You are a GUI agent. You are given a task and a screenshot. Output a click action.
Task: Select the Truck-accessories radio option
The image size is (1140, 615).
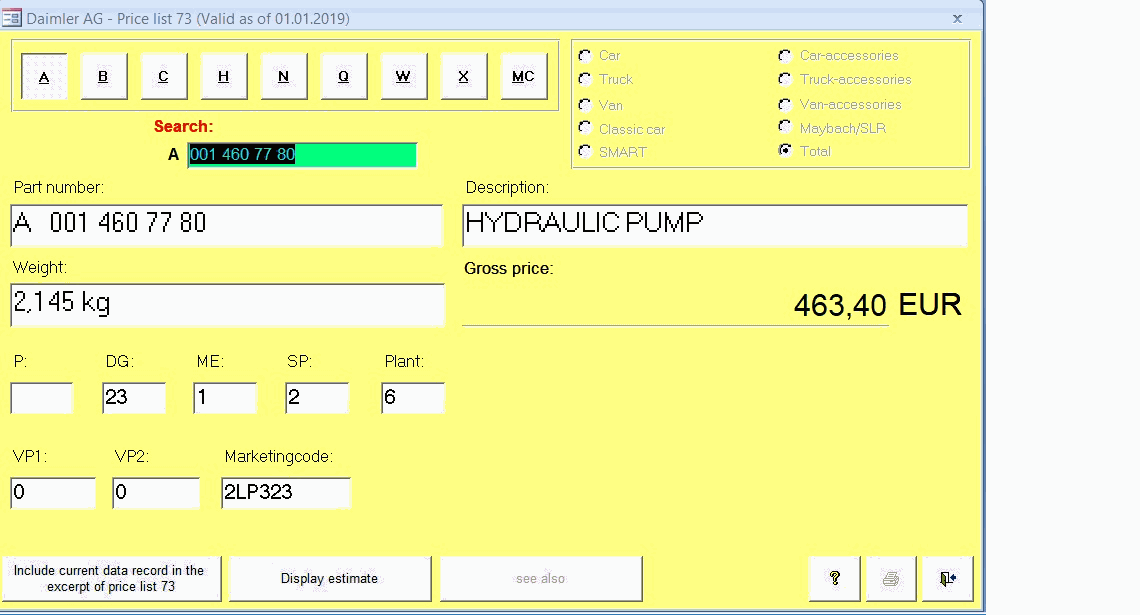click(784, 79)
